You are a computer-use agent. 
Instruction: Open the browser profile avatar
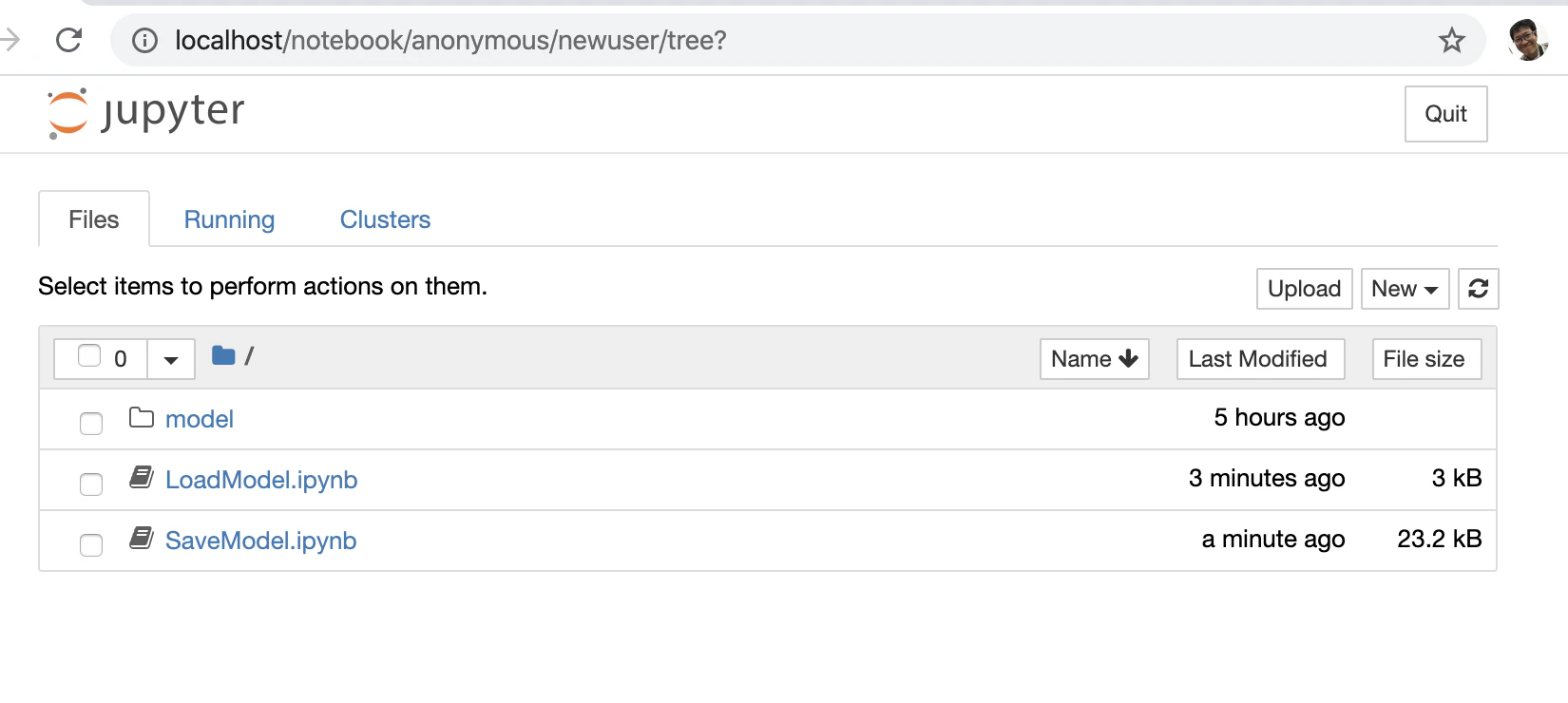pos(1527,40)
